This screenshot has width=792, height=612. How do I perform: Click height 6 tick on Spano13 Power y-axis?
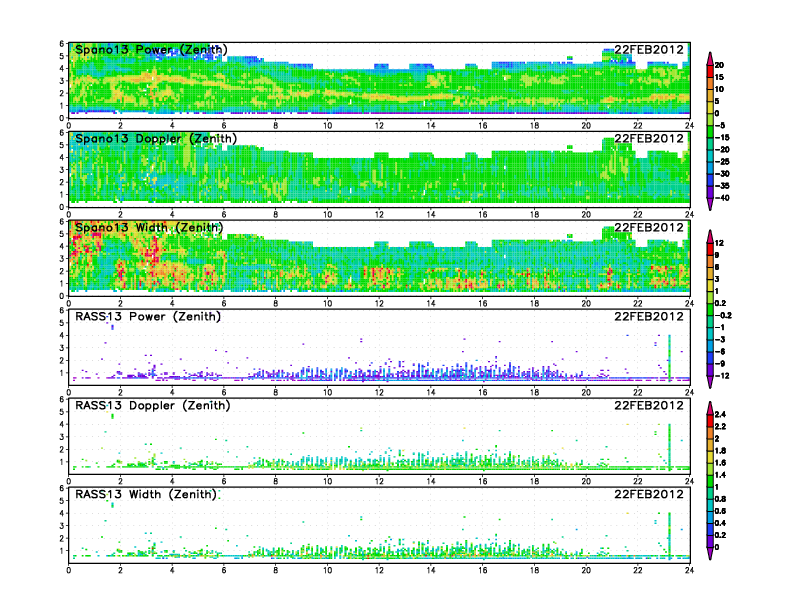[x=62, y=44]
